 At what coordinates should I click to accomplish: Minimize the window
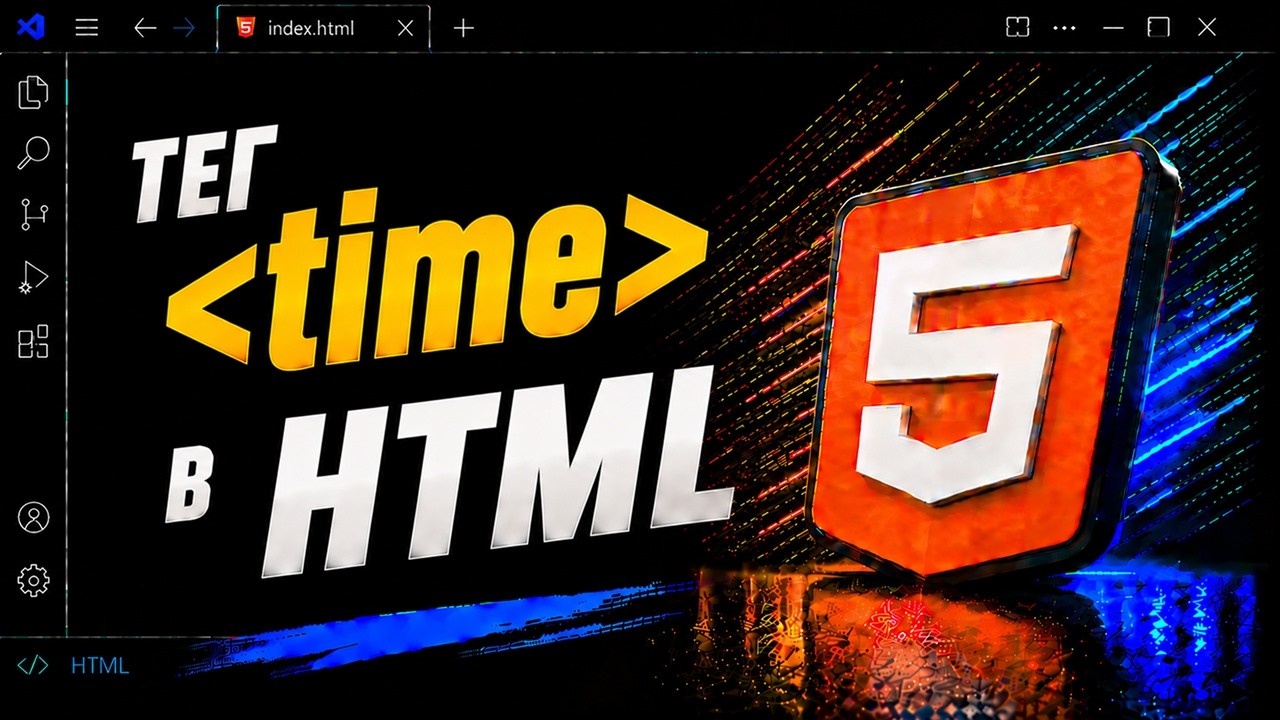1113,28
